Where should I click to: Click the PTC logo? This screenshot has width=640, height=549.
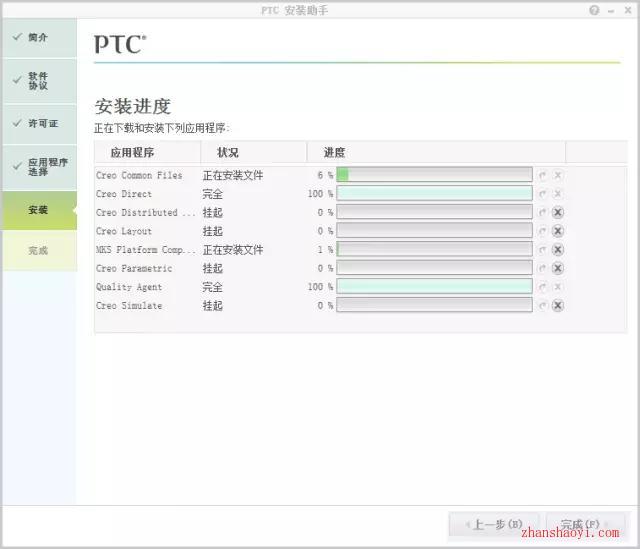click(x=120, y=44)
